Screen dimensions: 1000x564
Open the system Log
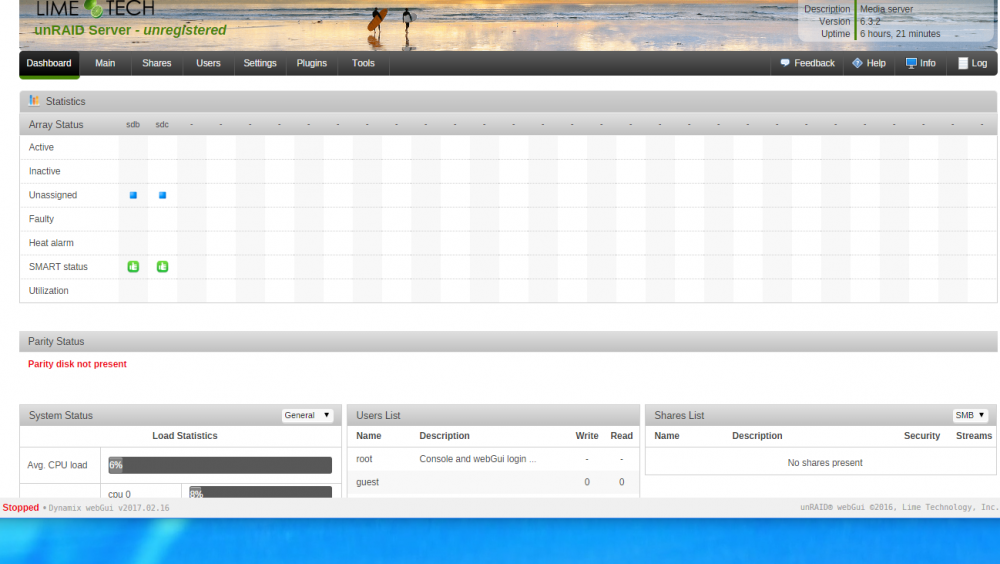click(x=973, y=63)
